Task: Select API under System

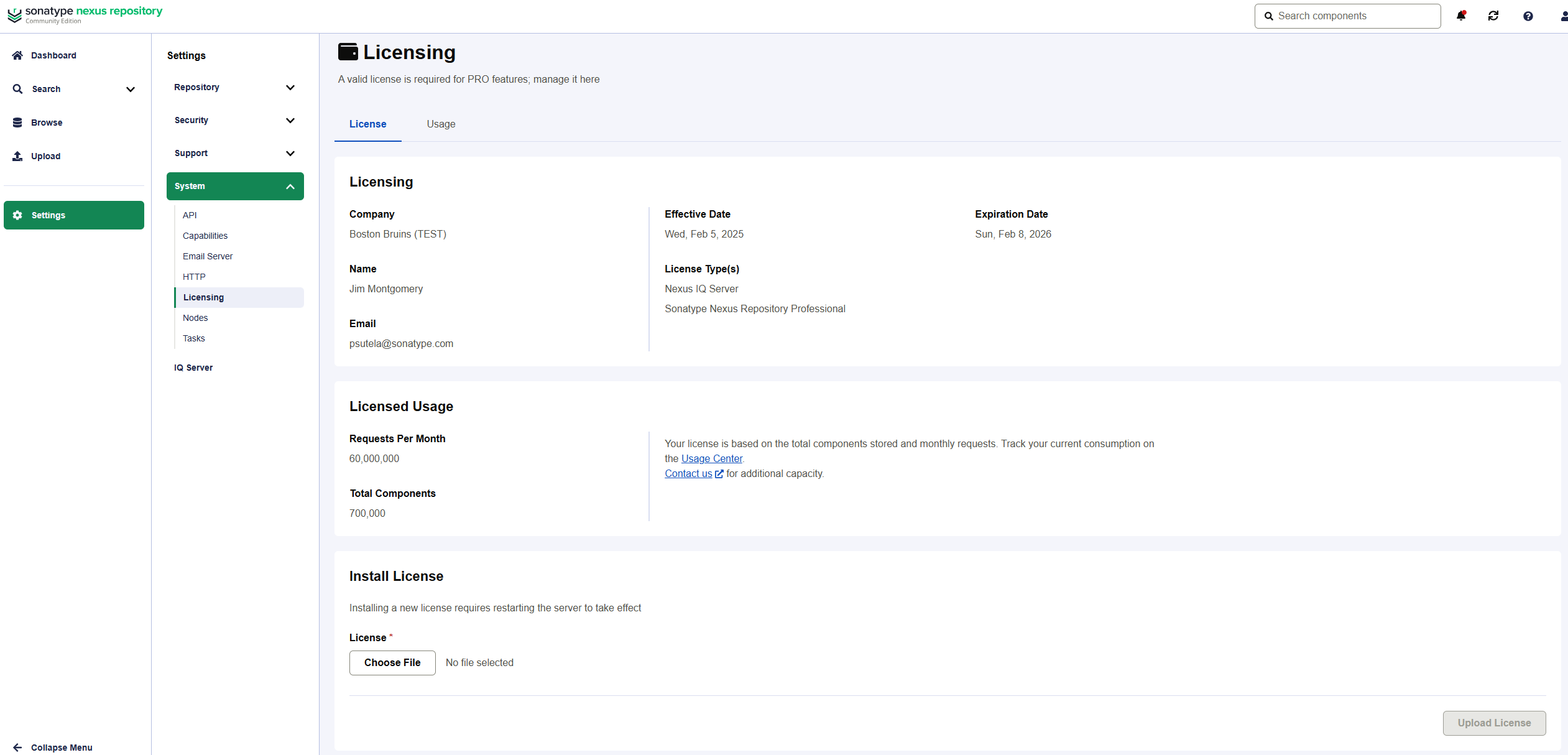Action: [239, 215]
